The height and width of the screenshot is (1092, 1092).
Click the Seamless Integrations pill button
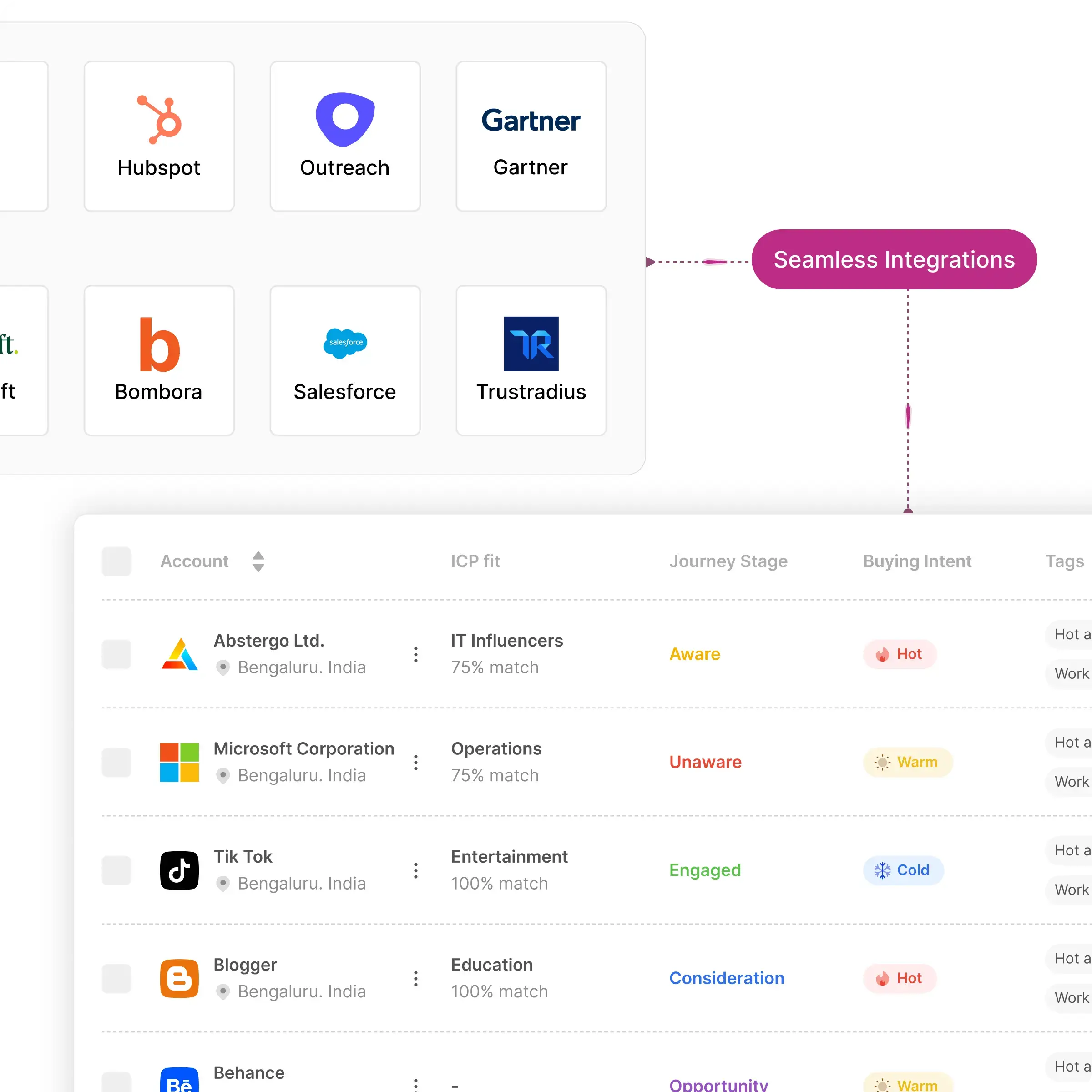pyautogui.click(x=894, y=259)
